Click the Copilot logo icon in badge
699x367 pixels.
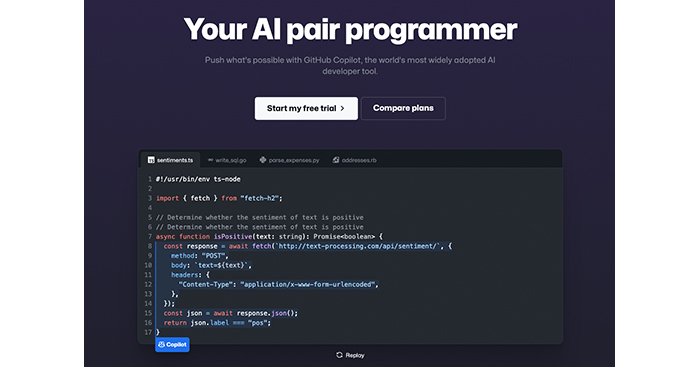[x=162, y=344]
